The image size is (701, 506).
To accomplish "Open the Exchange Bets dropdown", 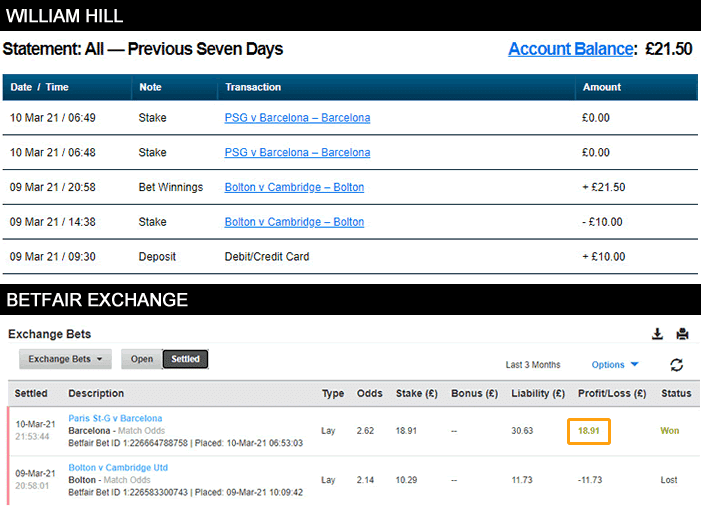I will [x=65, y=359].
